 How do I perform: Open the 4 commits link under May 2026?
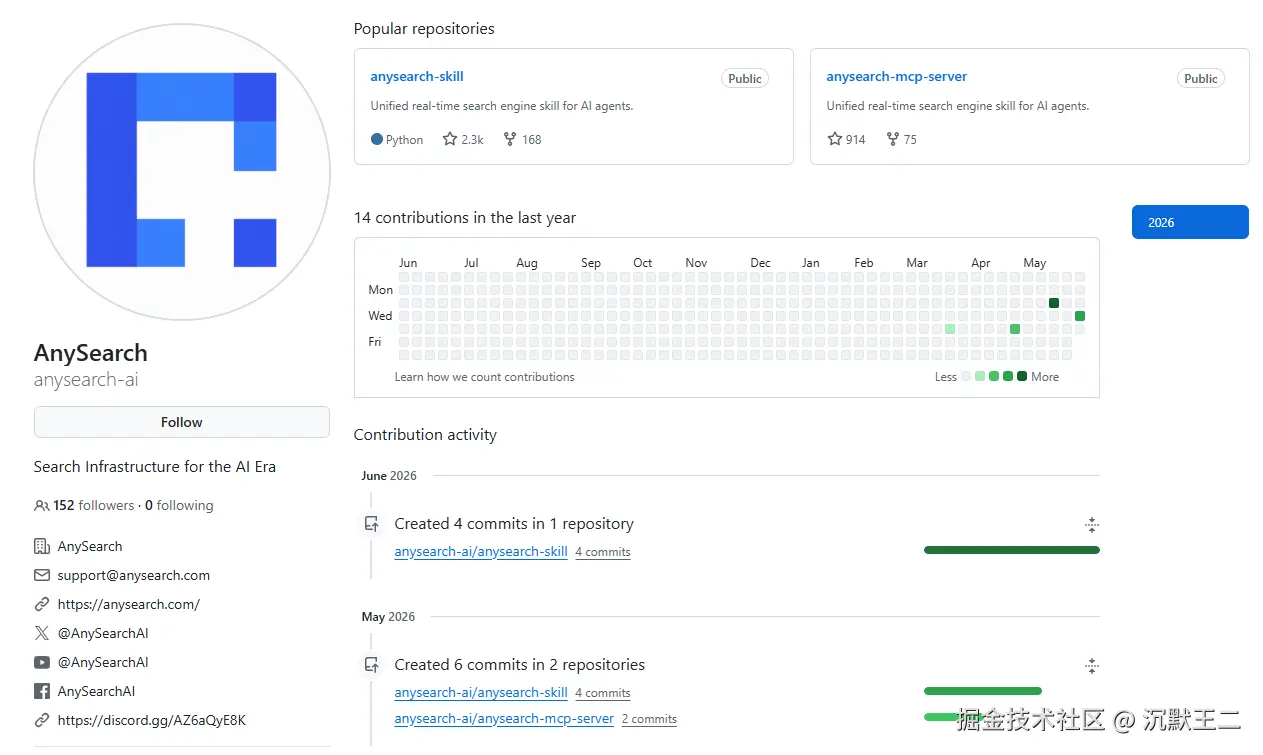tap(603, 693)
